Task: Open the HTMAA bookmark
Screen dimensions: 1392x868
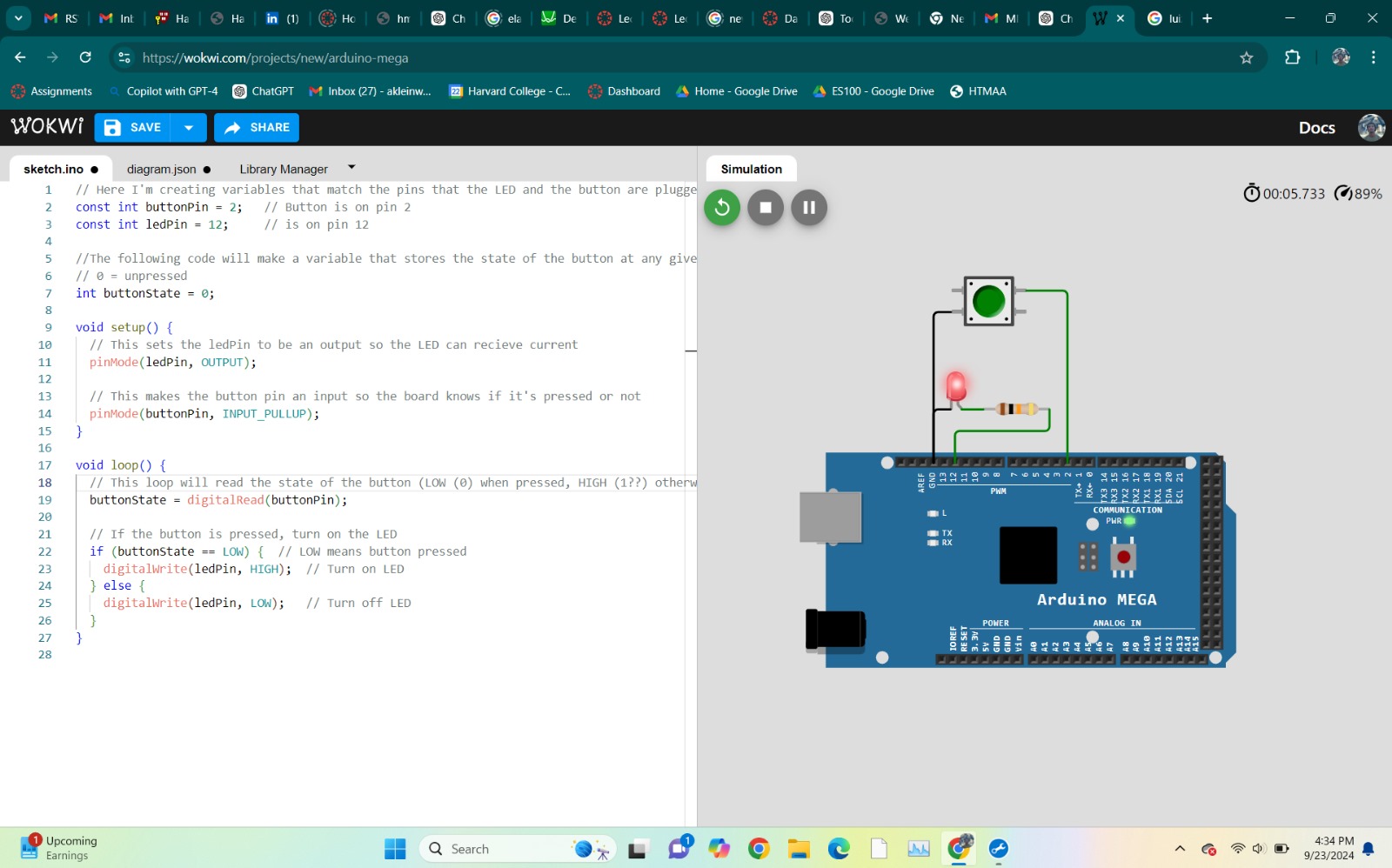Action: pos(978,91)
